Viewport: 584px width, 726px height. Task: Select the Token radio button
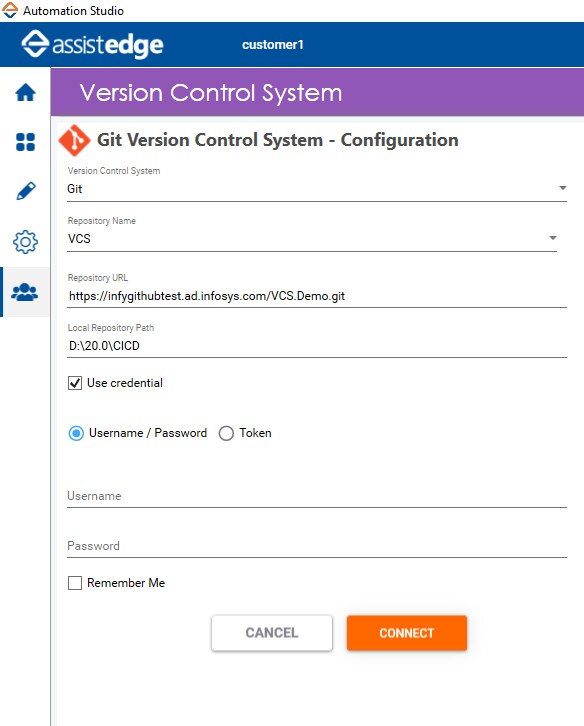[226, 433]
